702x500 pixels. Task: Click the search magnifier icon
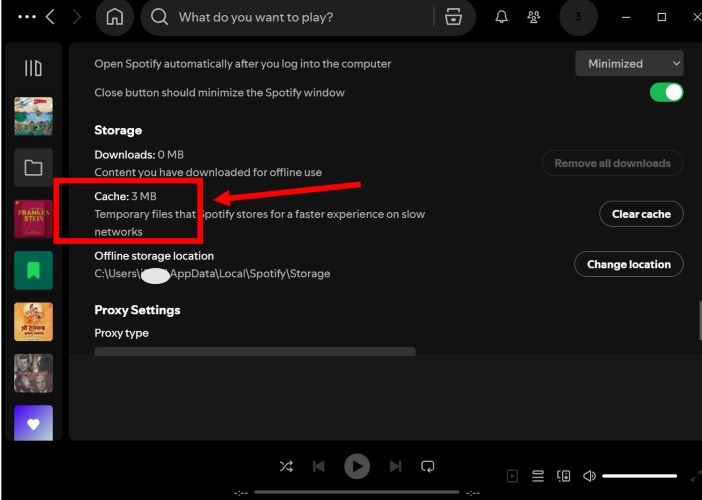point(159,17)
